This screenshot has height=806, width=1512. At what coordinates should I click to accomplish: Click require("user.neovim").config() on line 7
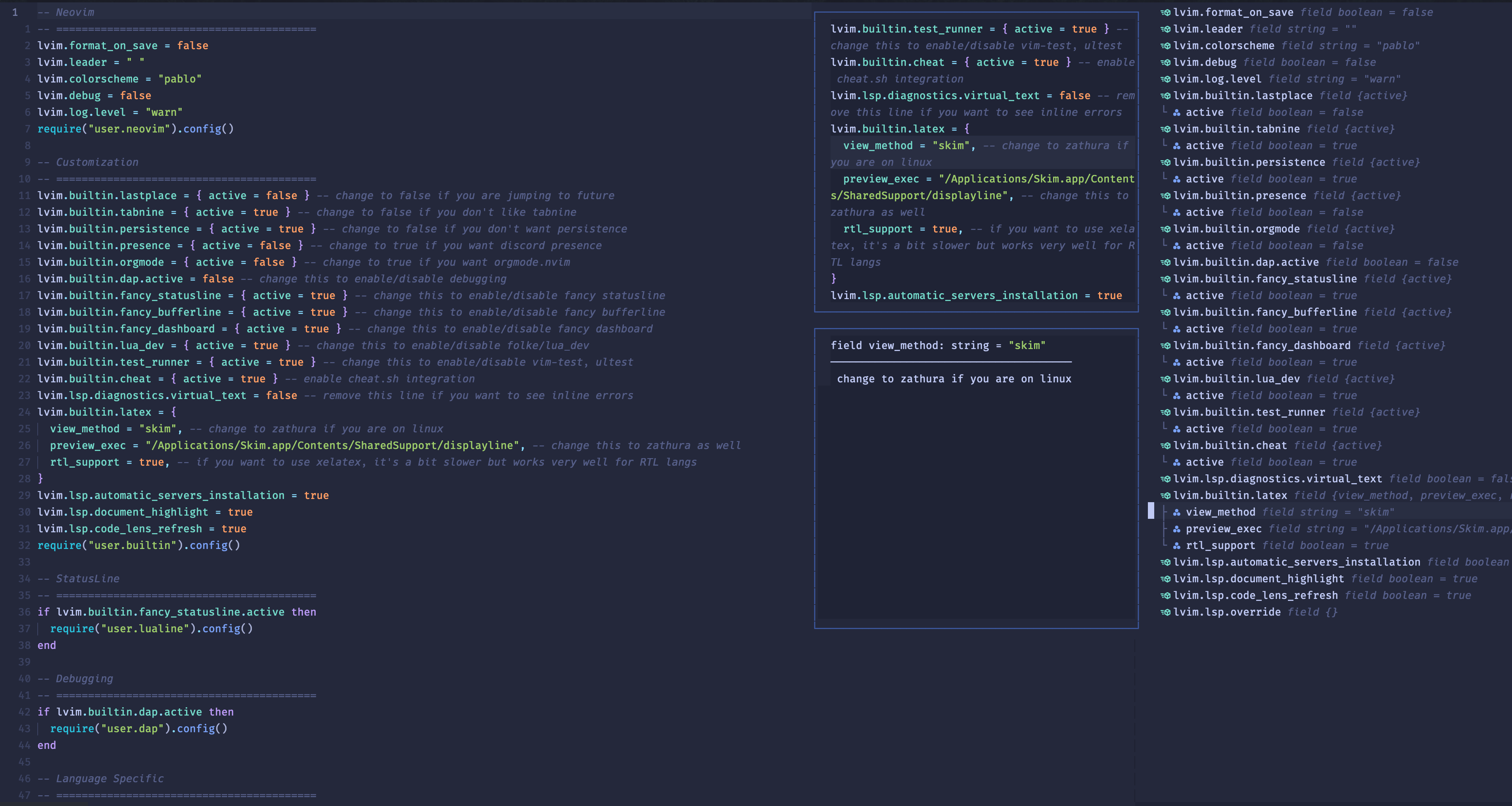point(136,129)
